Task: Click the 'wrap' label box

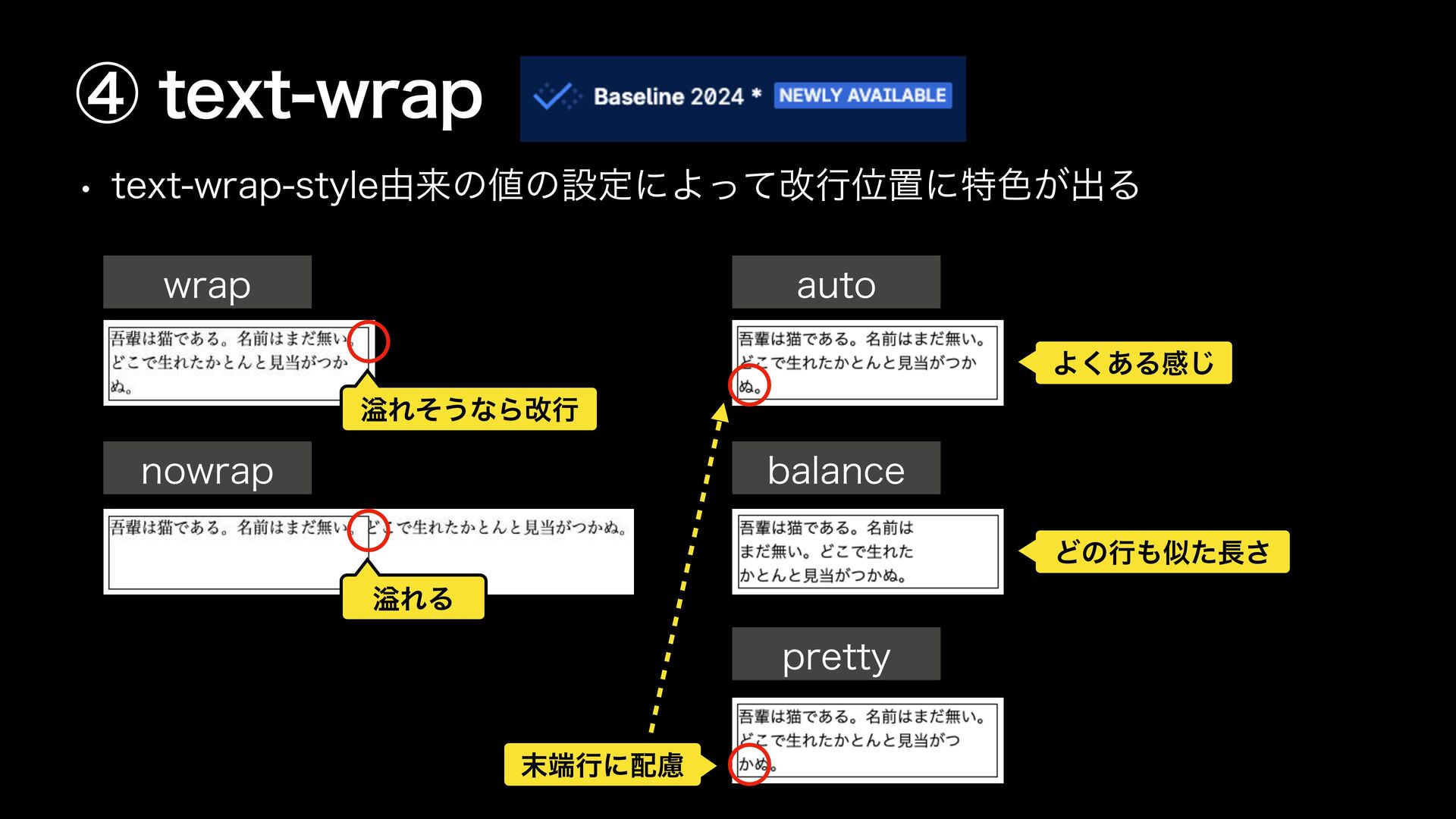Action: coord(207,282)
